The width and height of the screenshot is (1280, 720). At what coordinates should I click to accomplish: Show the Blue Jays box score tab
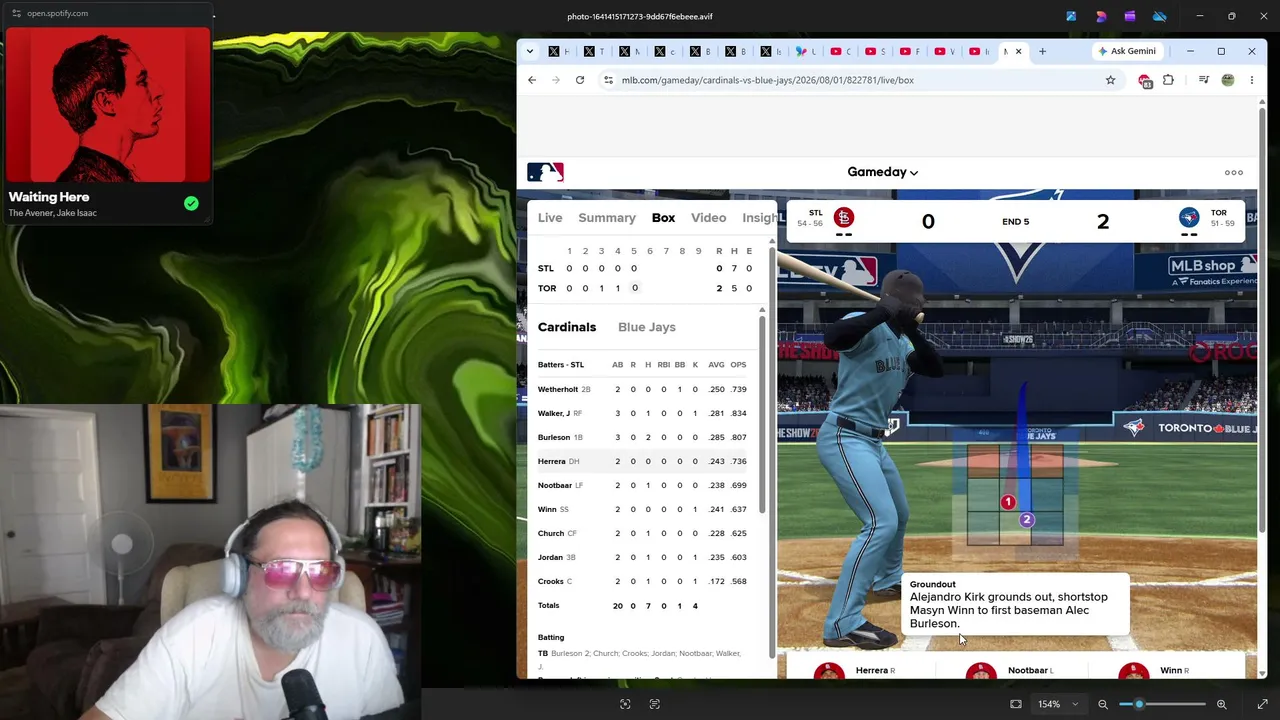click(x=647, y=327)
